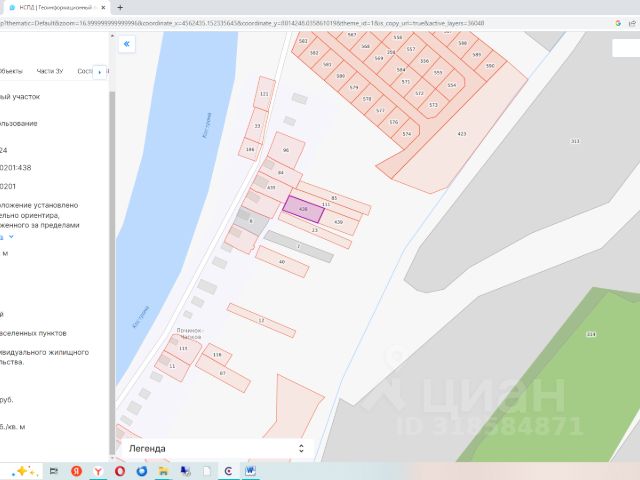Image resolution: width=640 pixels, height=480 pixels.
Task: Open Opera browser from the taskbar
Action: tap(120, 471)
